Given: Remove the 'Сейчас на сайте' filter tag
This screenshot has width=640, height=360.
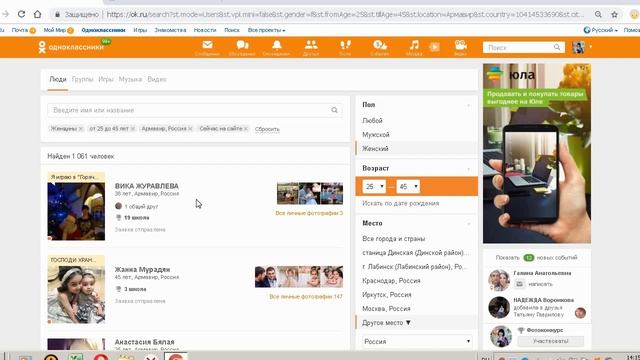Looking at the screenshot, I should [x=246, y=129].
